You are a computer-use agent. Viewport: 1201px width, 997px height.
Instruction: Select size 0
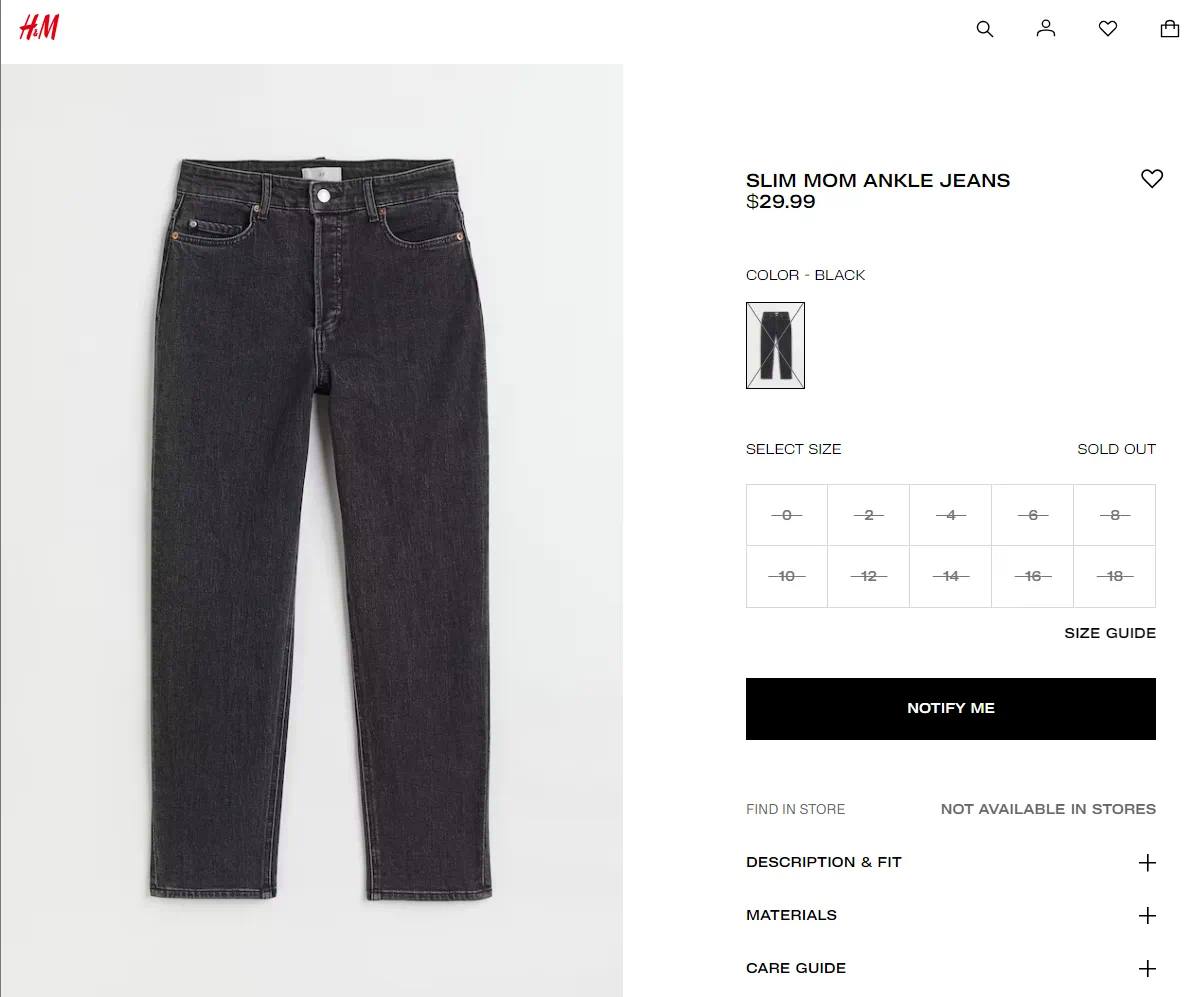coord(787,515)
